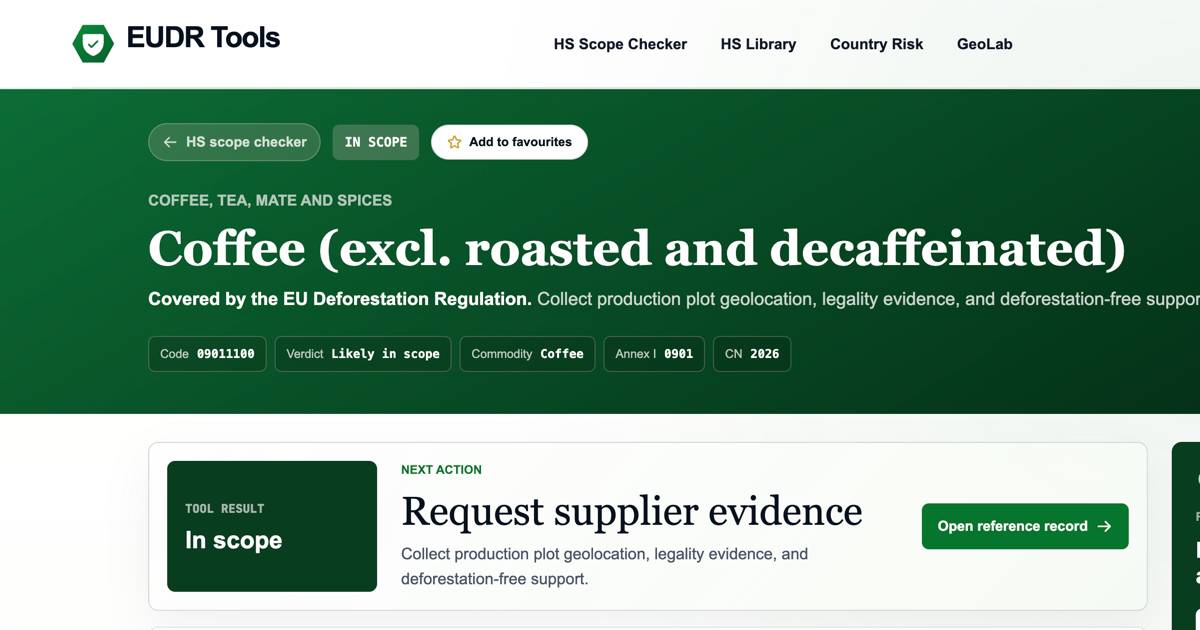This screenshot has width=1200, height=630.
Task: Add this code to favourites
Action: [509, 142]
